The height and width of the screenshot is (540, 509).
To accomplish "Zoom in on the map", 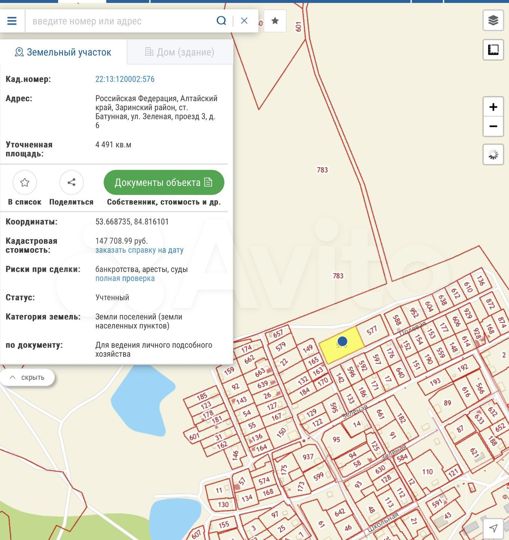I will (493, 107).
